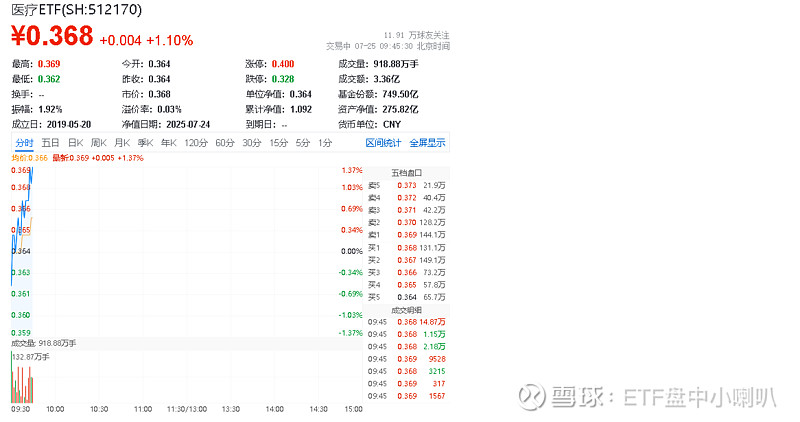Click the 11:30/13:00 time axis label
This screenshot has height=422, width=800.
(187, 409)
